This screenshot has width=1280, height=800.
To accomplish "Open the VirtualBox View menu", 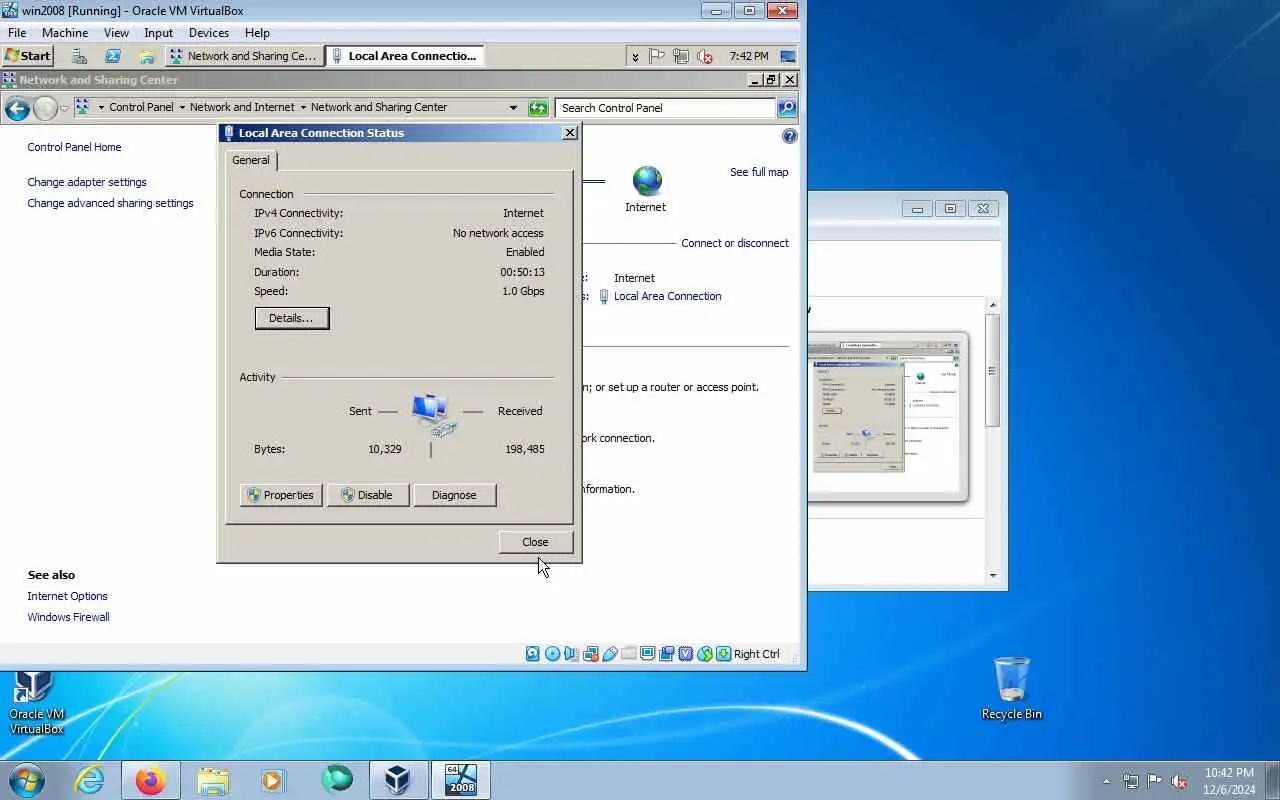I will coord(116,33).
